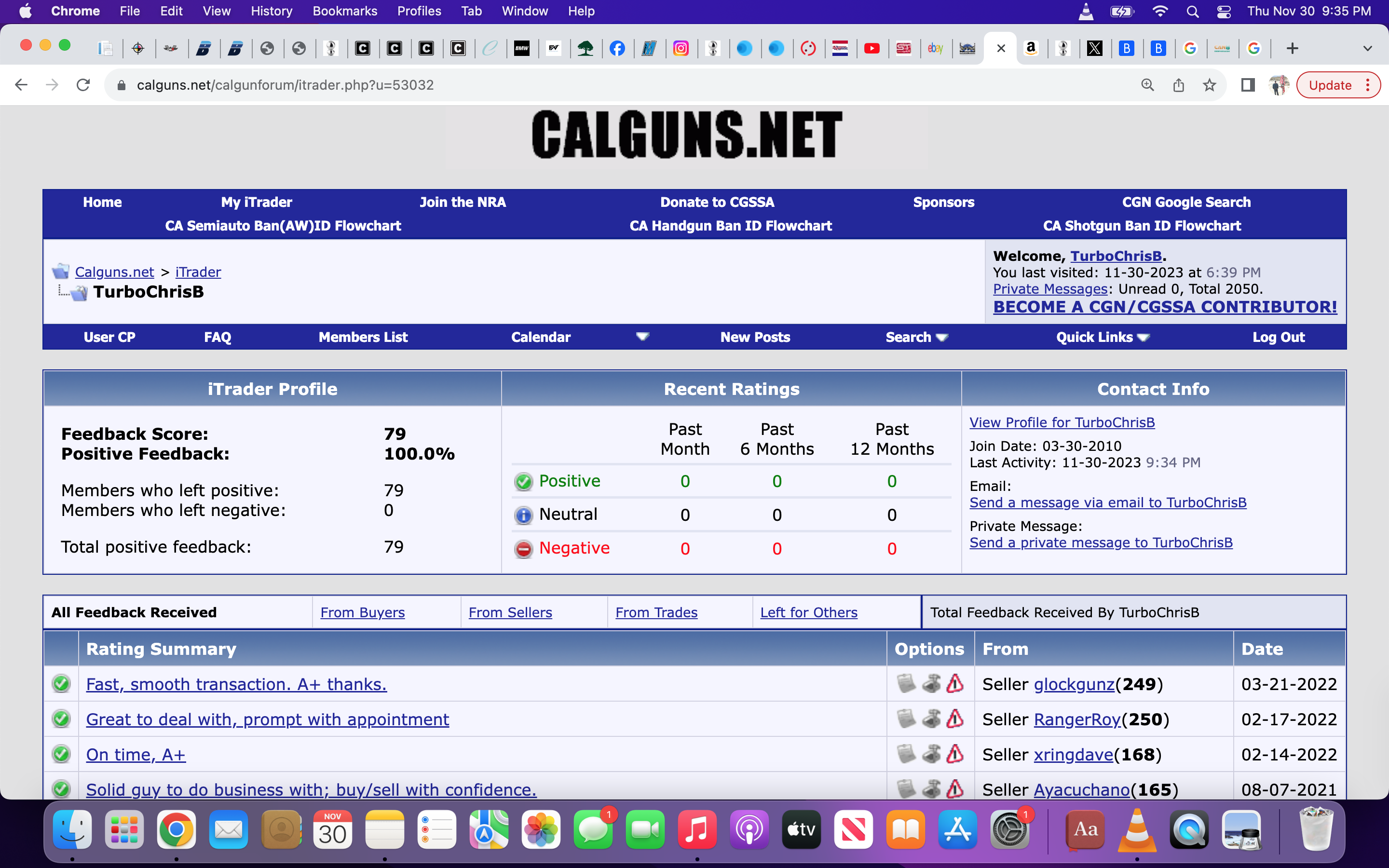Close the active Calguns tab

(1001, 48)
